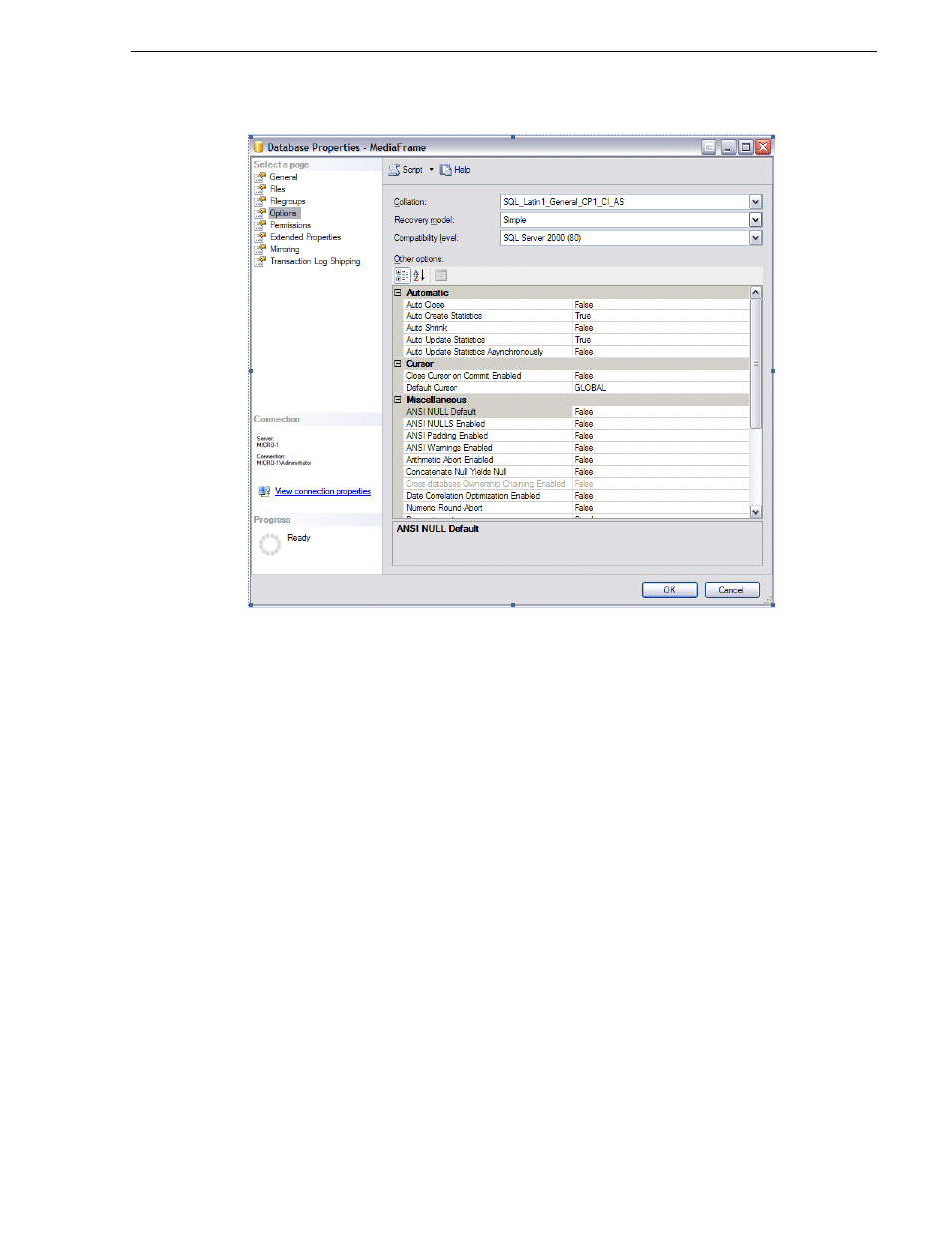
Task: Select Auto Update Statistics Asynchronously row
Action: (x=577, y=352)
